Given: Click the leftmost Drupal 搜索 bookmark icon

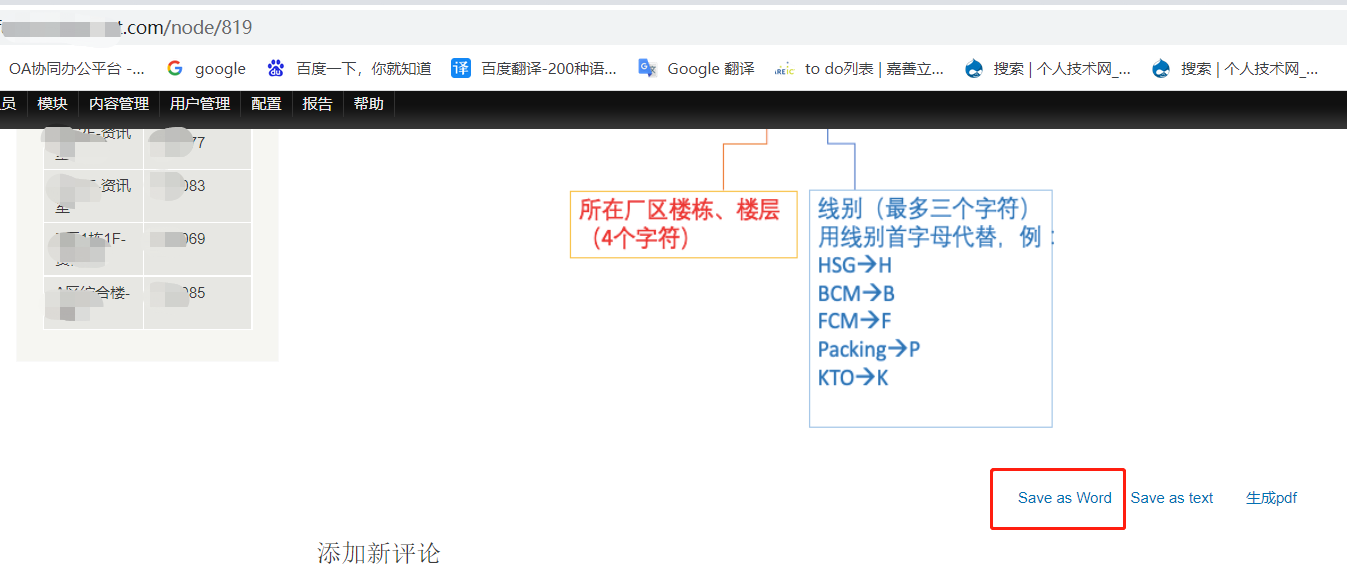Looking at the screenshot, I should [x=973, y=69].
